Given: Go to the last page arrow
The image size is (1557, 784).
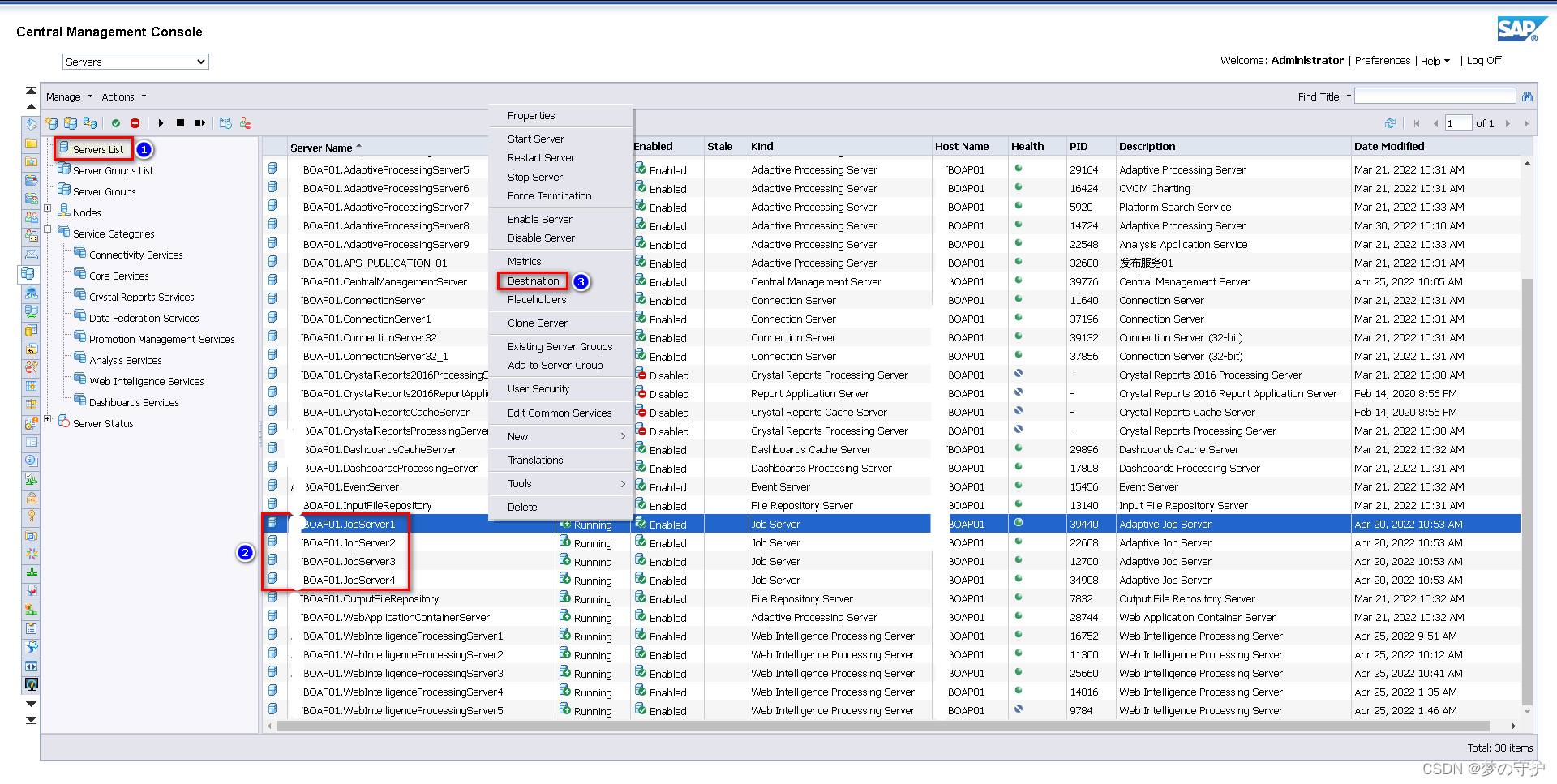Looking at the screenshot, I should 1526,123.
